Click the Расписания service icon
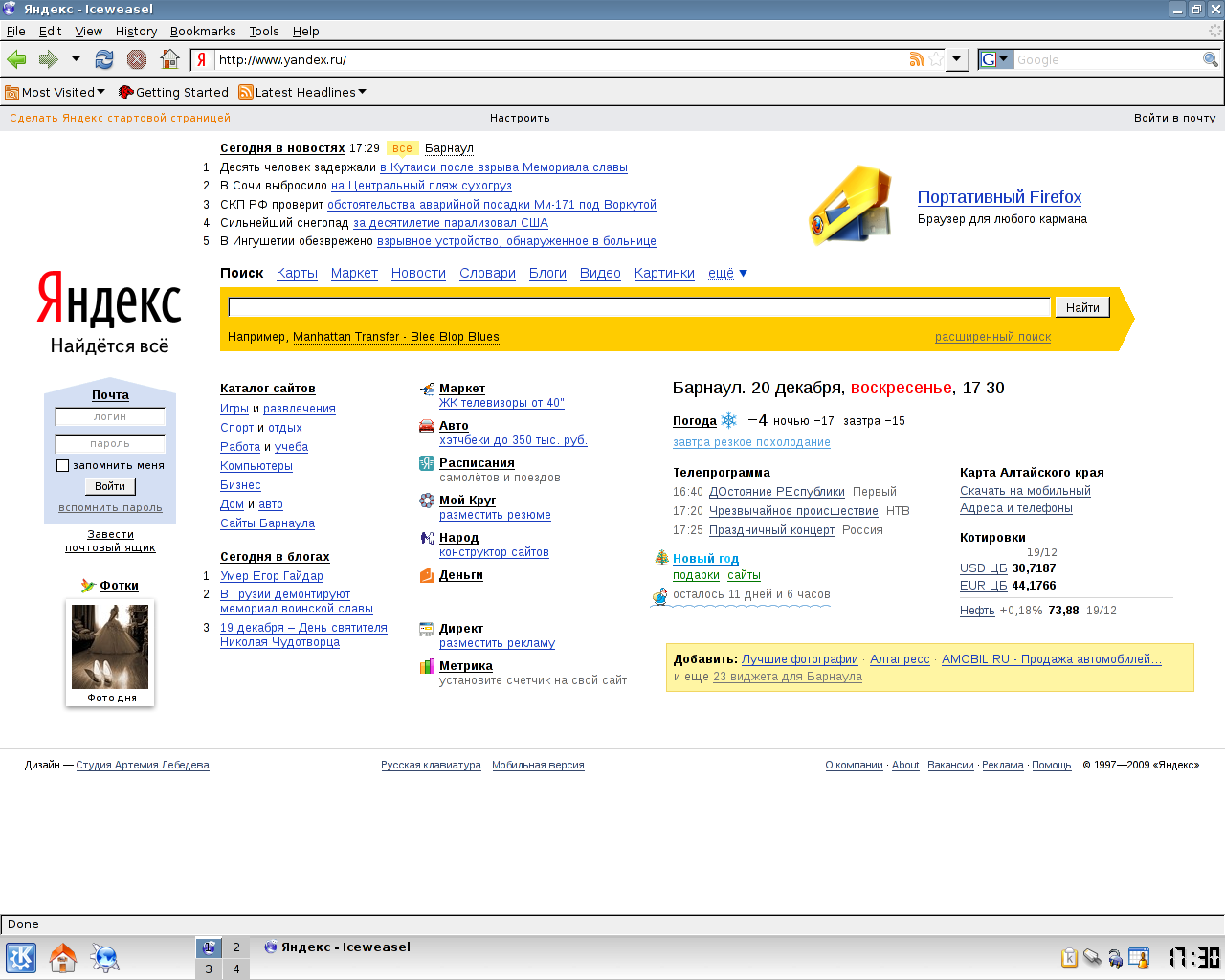Screen dimensions: 1225x980 coord(427,463)
